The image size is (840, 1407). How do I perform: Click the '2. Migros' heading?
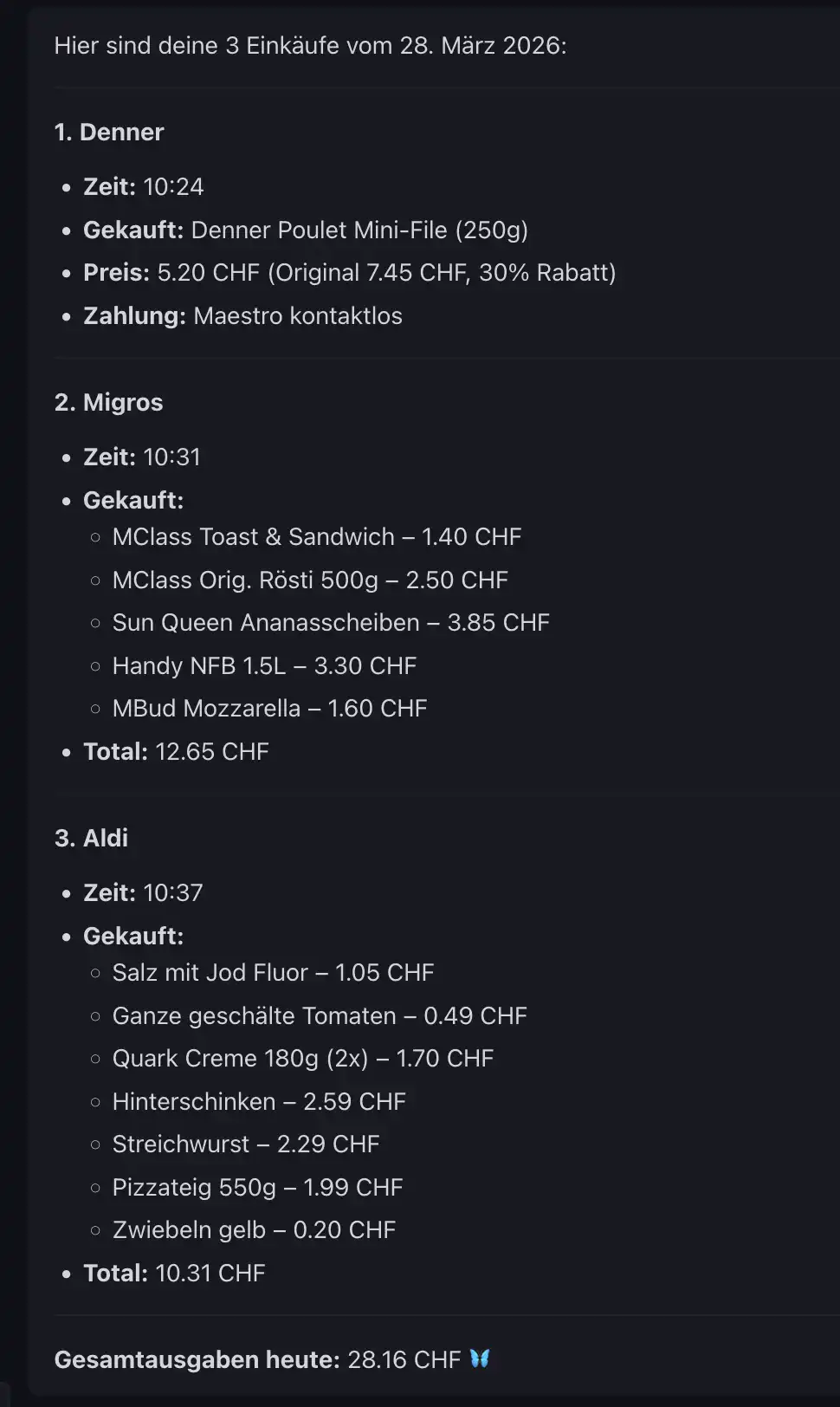tap(109, 402)
